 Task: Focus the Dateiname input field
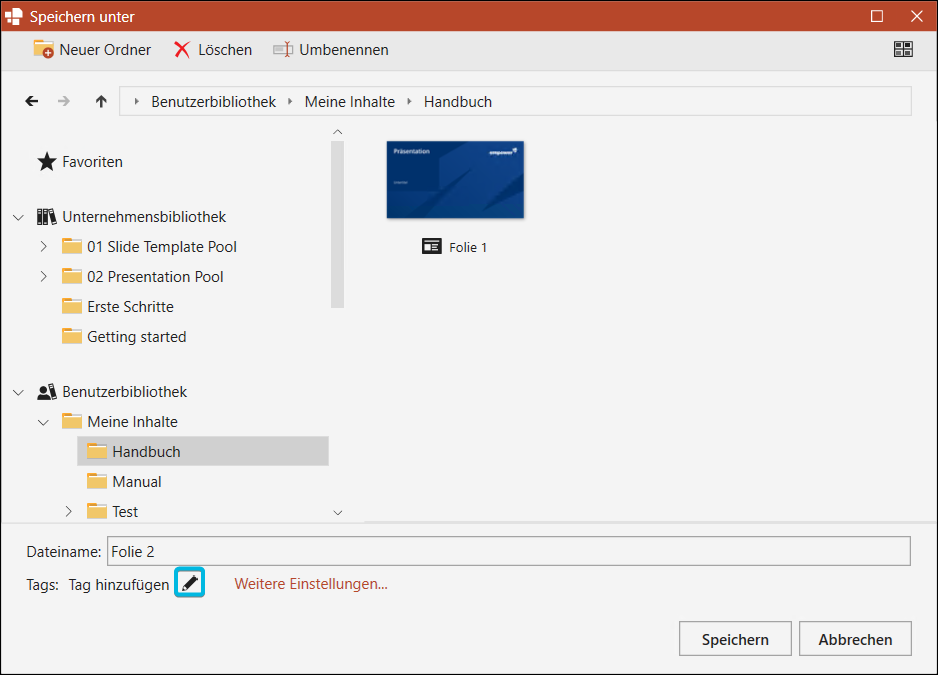tap(509, 551)
